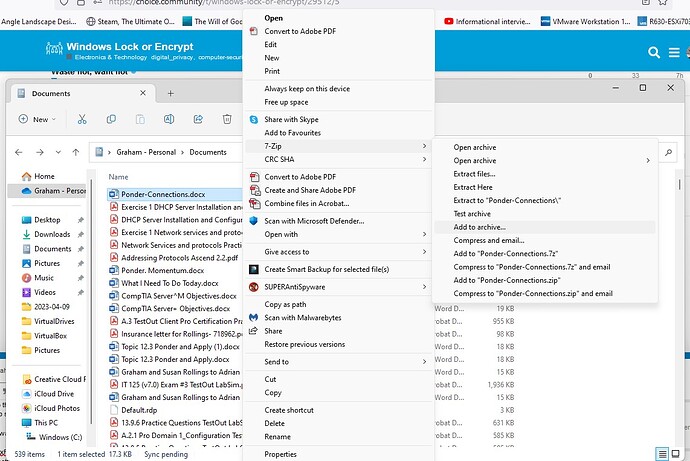
Task: Open Creative Cloud Files in navigation pane
Action: click(x=60, y=379)
